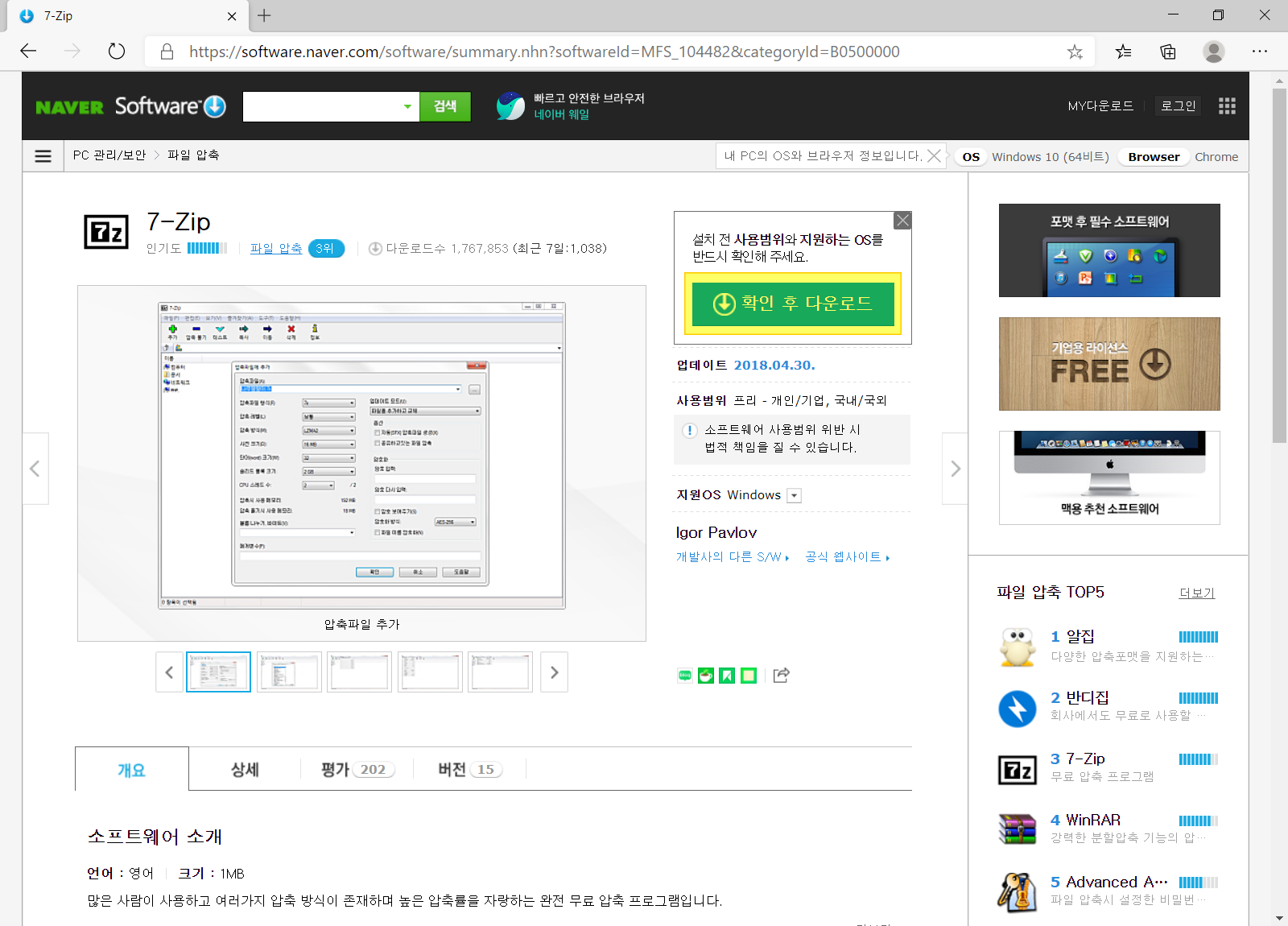The image size is (1288, 926).
Task: Open 기업용 라이선스 FREE banner
Action: (1109, 364)
